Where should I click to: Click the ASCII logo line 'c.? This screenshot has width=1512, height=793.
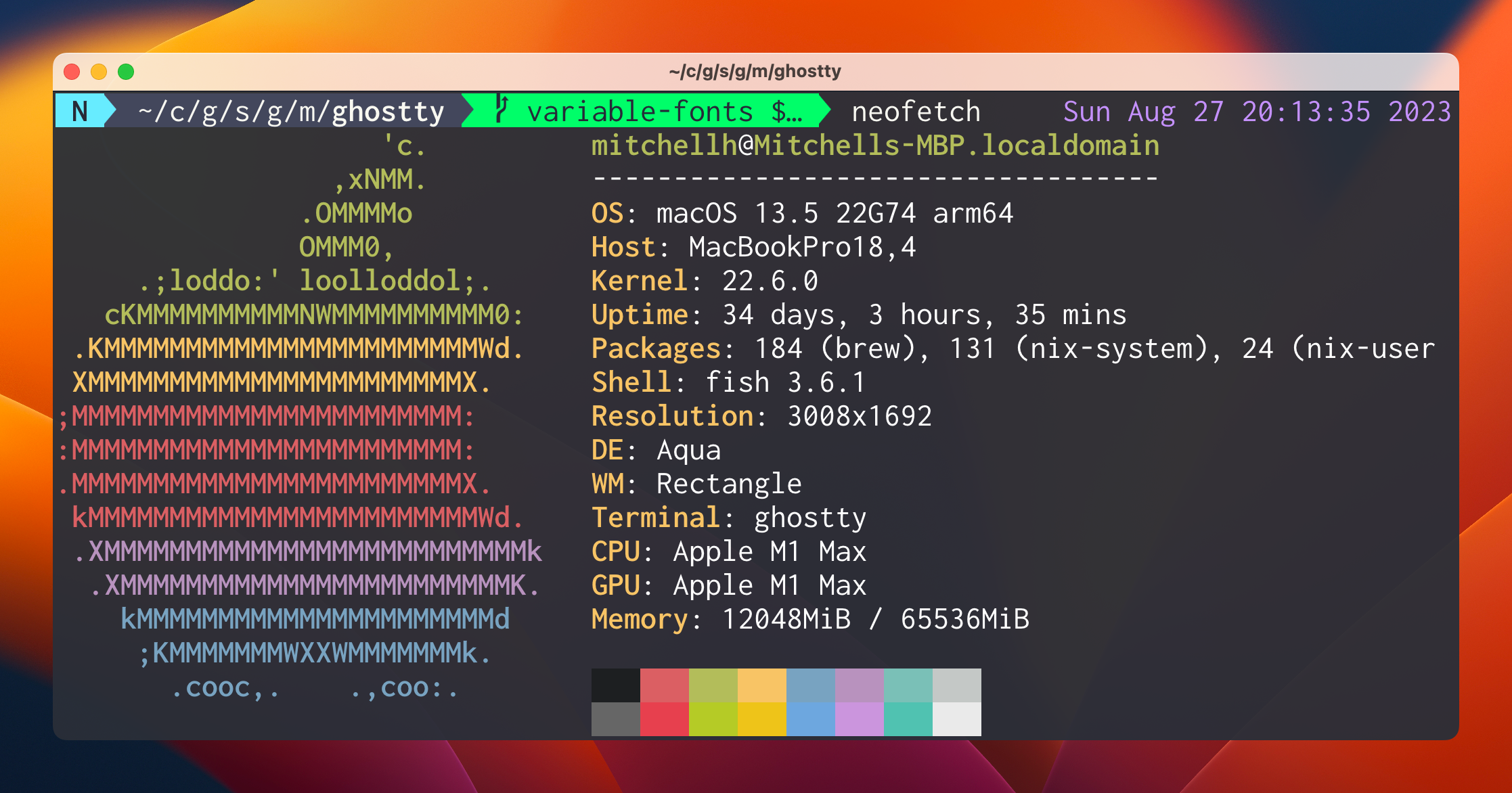(x=405, y=145)
